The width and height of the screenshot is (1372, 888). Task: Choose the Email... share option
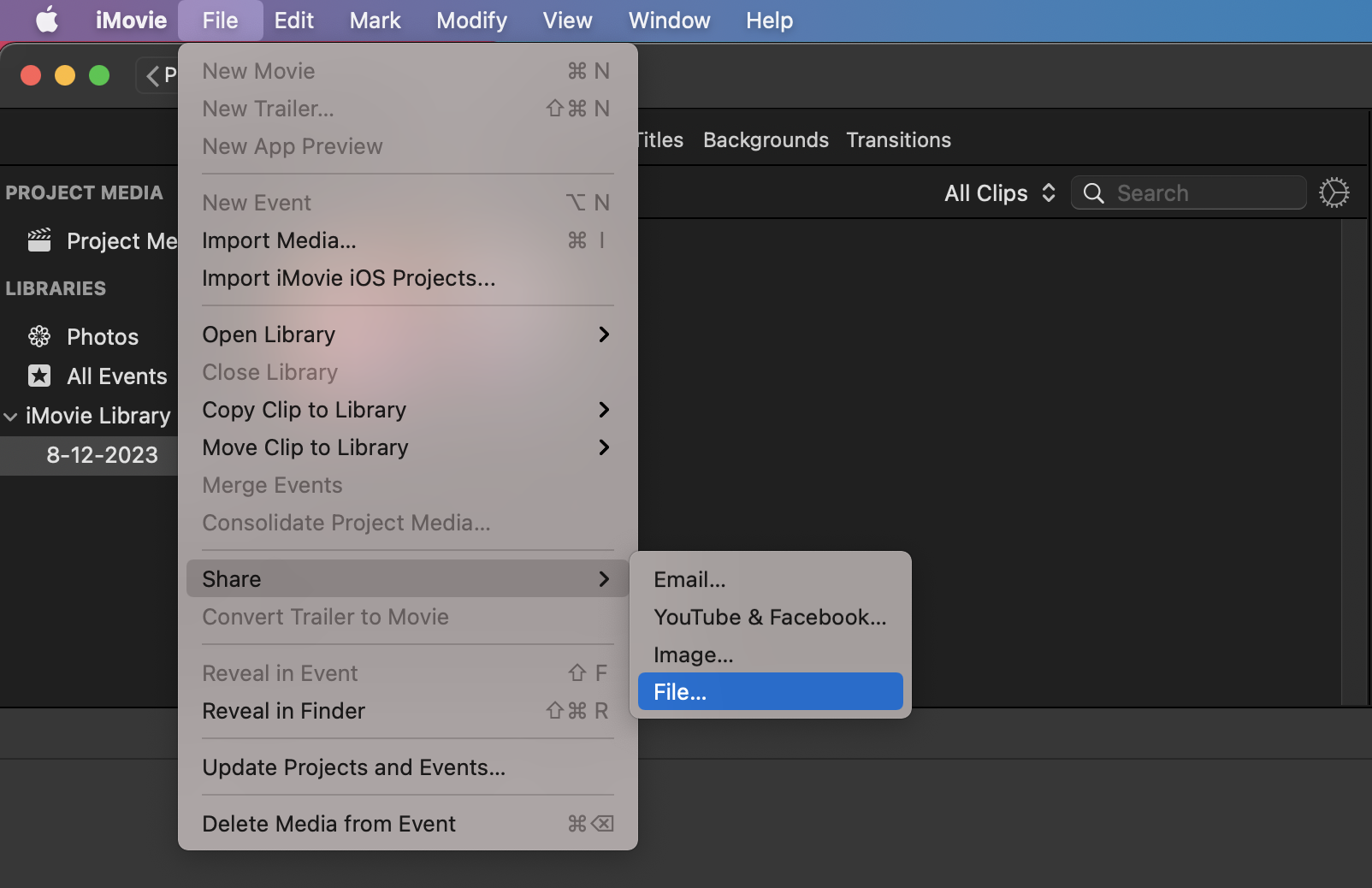[x=689, y=579]
